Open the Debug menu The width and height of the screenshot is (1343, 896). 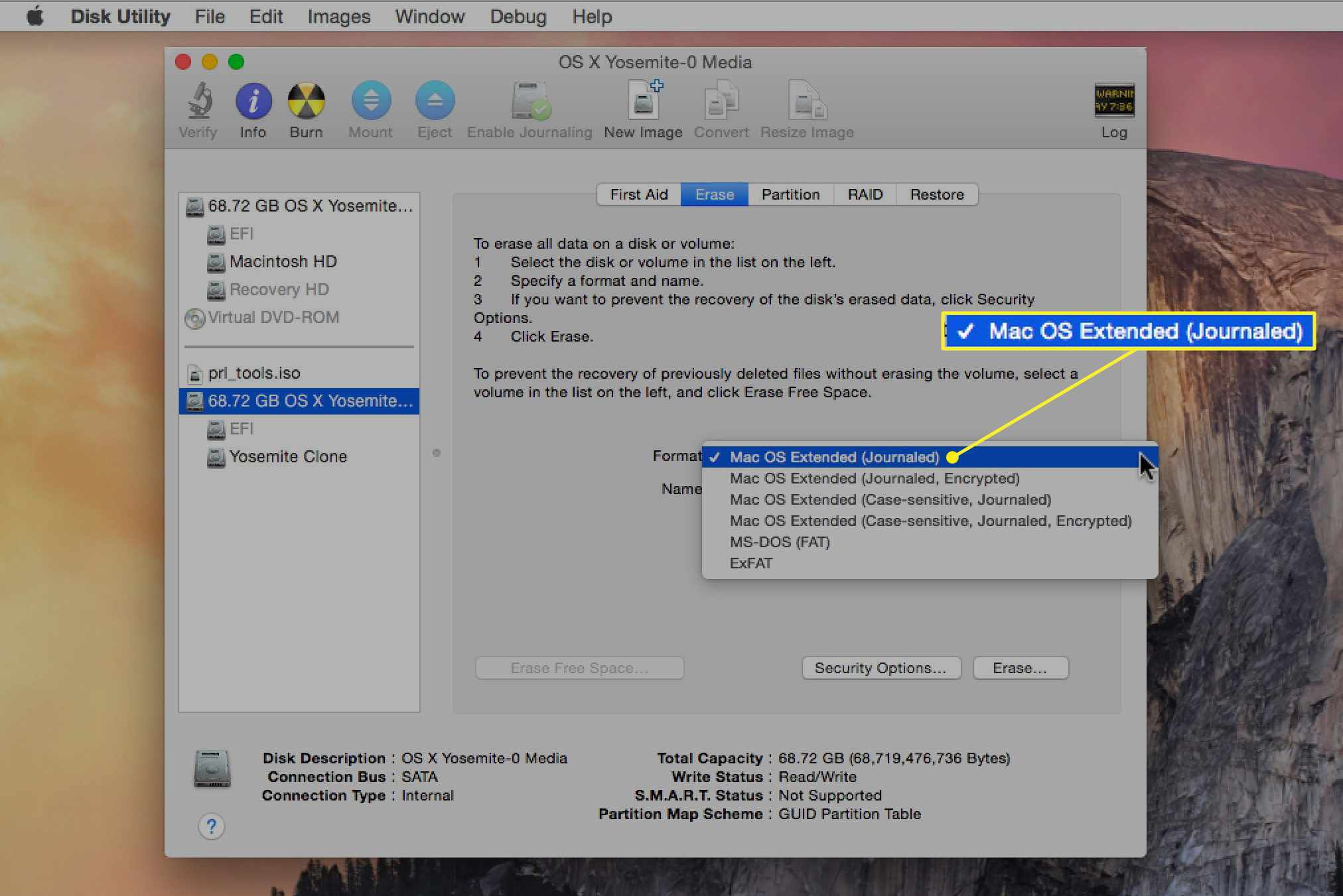pos(518,16)
